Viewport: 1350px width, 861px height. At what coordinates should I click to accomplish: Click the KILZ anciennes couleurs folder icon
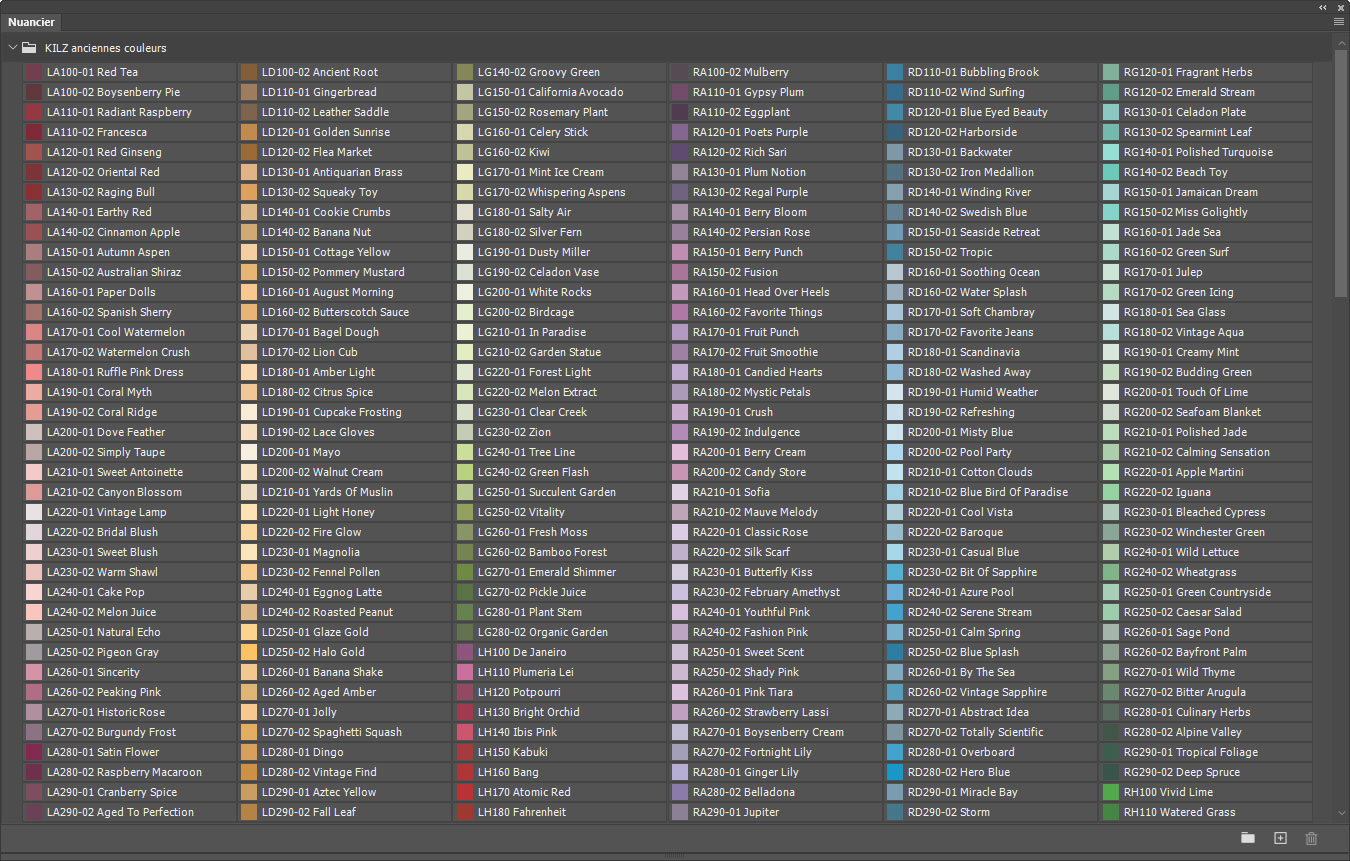[30, 47]
